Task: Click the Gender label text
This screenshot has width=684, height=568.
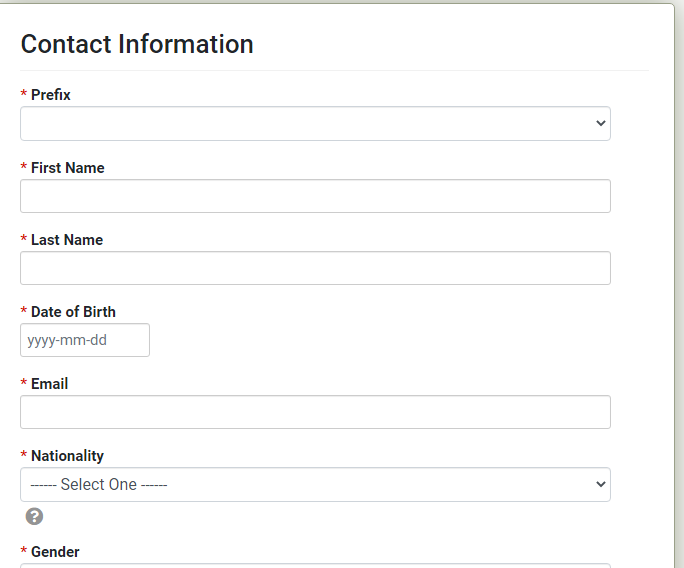Action: (55, 552)
